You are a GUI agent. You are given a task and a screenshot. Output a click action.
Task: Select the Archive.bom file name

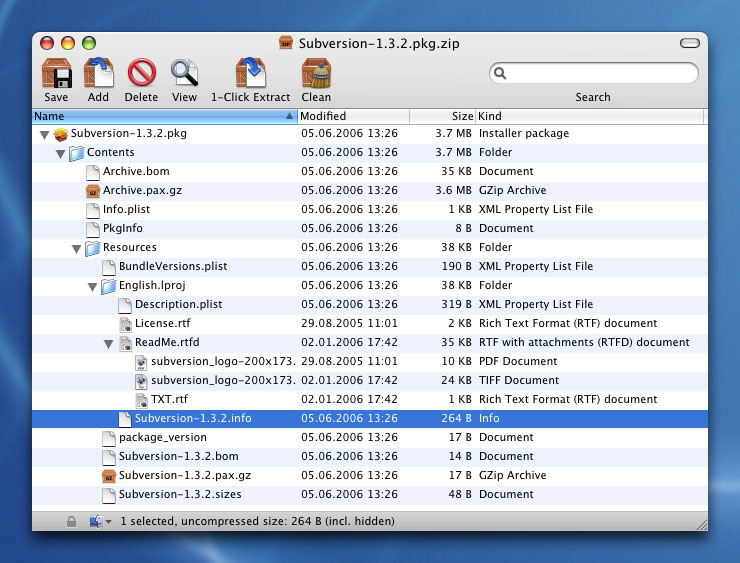136,171
